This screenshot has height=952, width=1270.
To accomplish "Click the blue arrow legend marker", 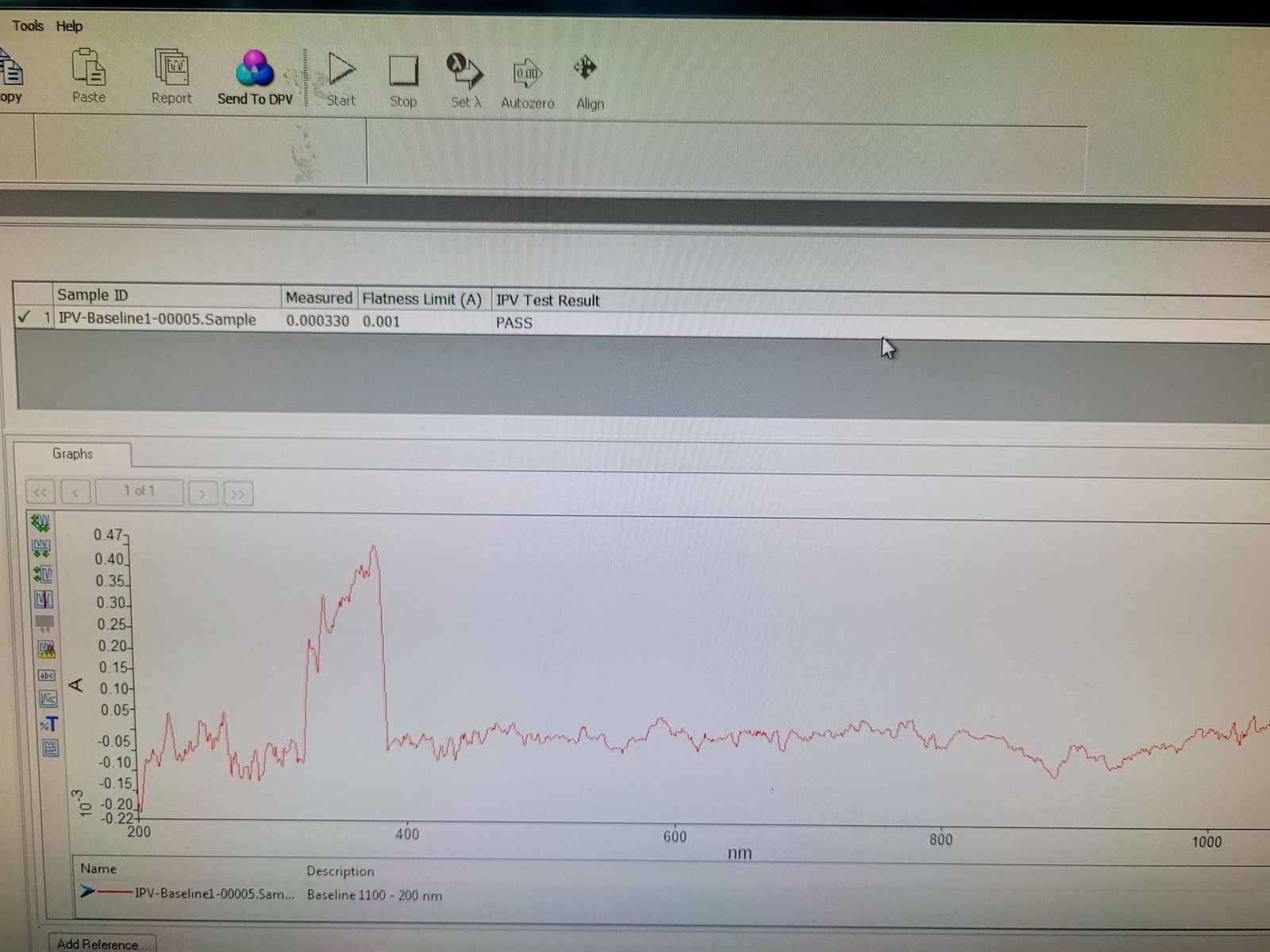I will 87,892.
